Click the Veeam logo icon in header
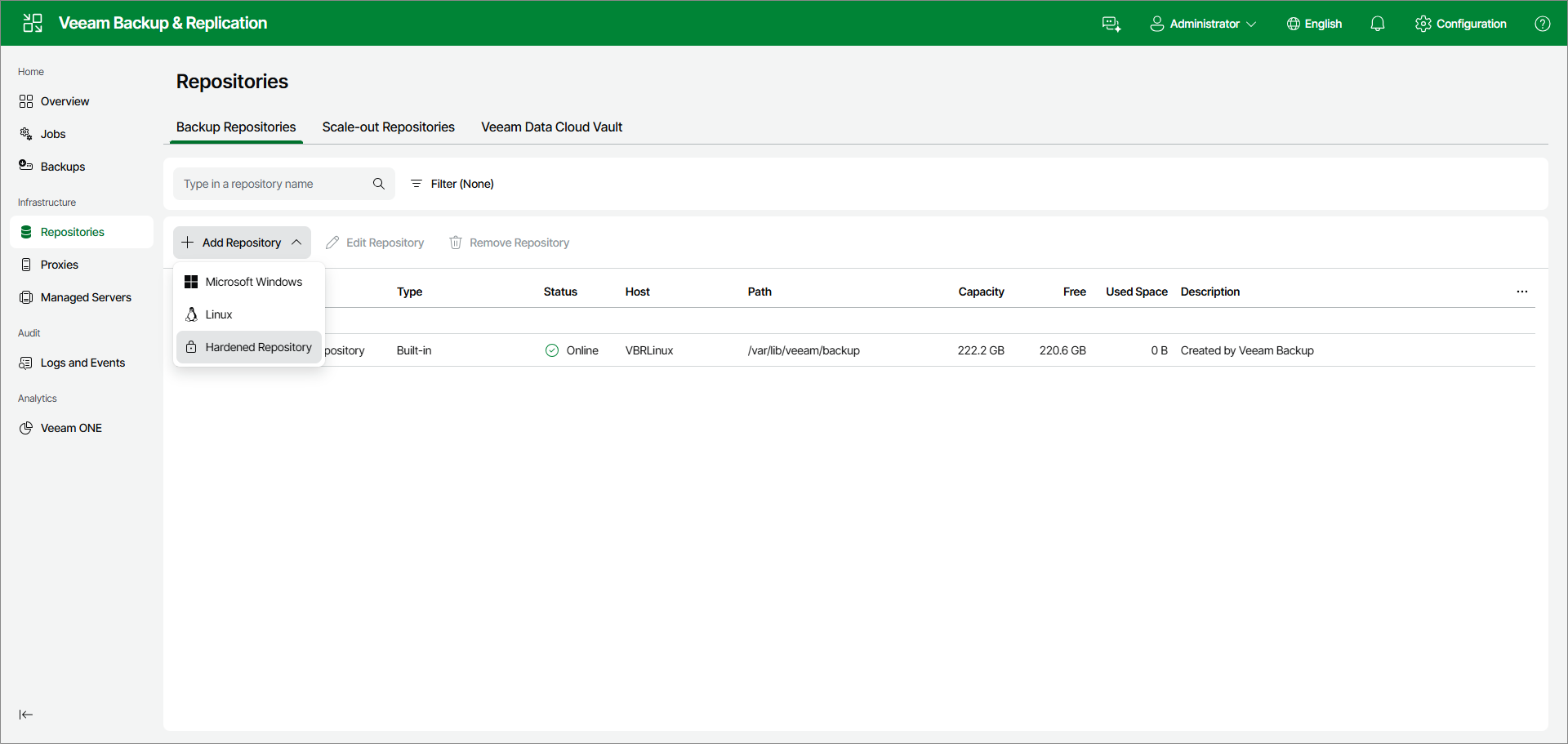The width and height of the screenshot is (1568, 744). point(33,23)
